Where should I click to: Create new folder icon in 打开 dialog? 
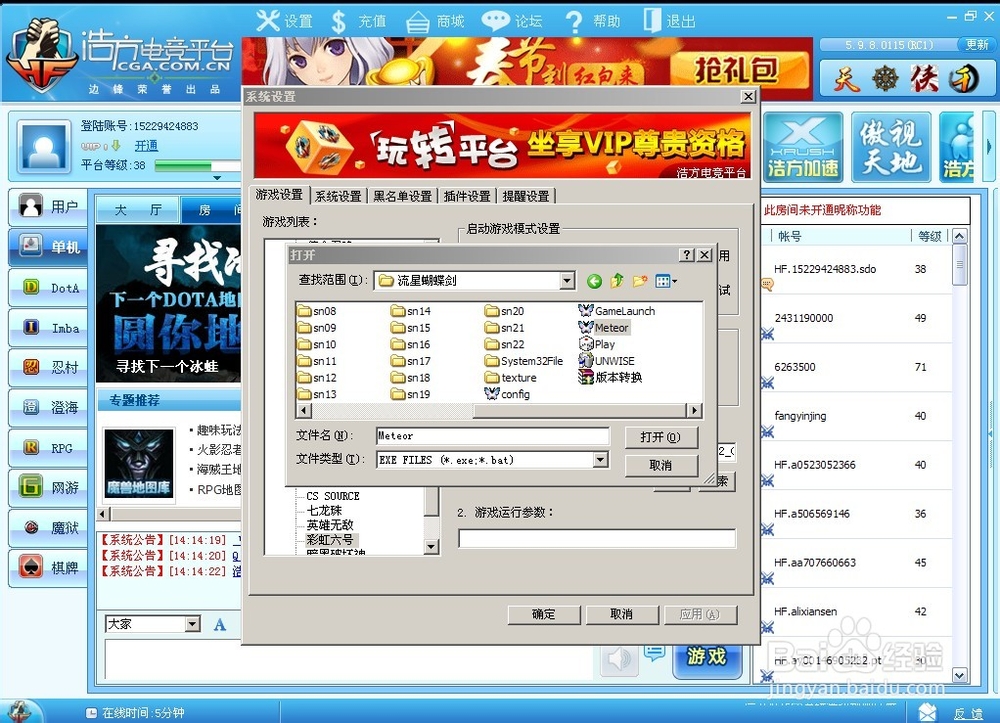coord(640,281)
